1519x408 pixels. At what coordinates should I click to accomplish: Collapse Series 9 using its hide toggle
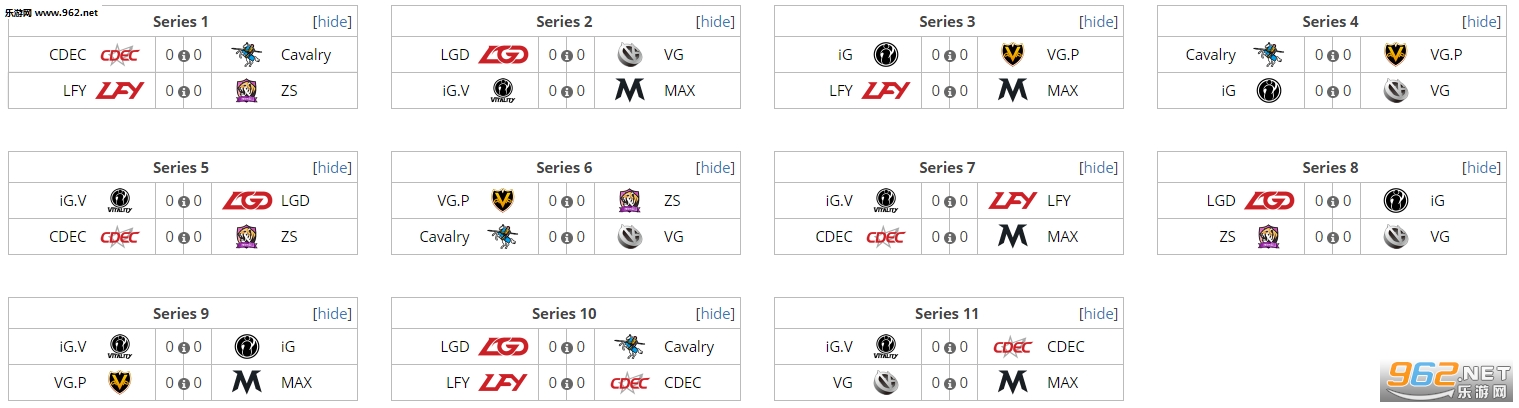pos(333,314)
